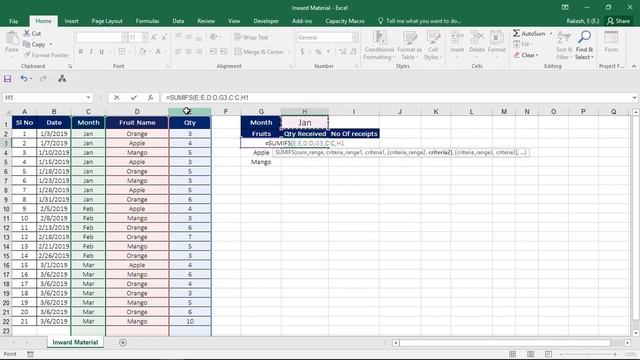The width and height of the screenshot is (640, 360).
Task: Switch to Page Layout view icon
Action: (530, 354)
